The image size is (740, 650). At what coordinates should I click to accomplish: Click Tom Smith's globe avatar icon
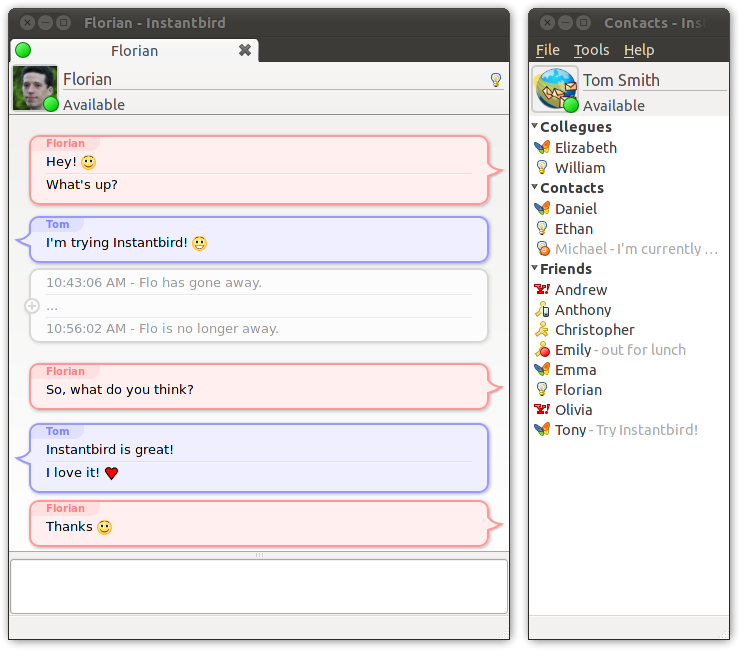[555, 89]
